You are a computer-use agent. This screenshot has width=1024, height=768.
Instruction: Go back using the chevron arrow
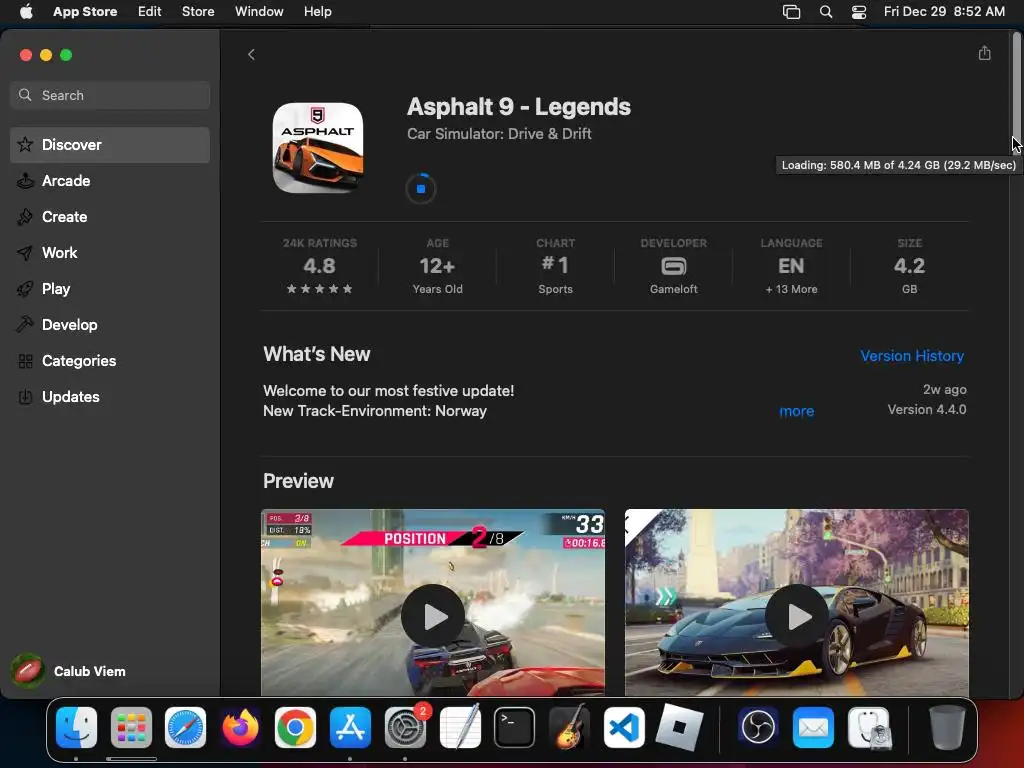251,55
